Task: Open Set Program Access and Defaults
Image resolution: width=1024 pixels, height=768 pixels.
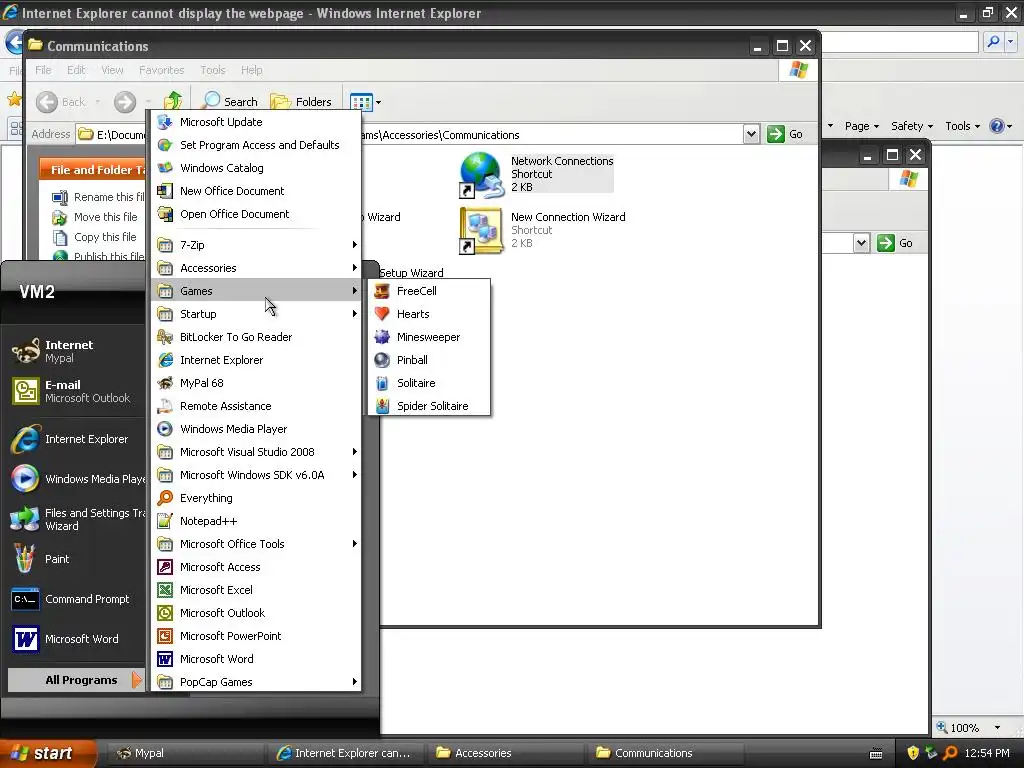Action: click(x=256, y=145)
